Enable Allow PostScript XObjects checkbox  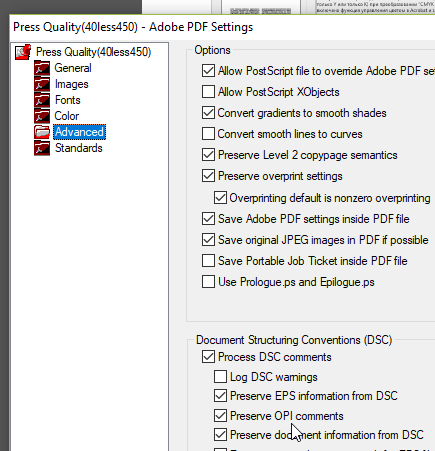click(208, 92)
